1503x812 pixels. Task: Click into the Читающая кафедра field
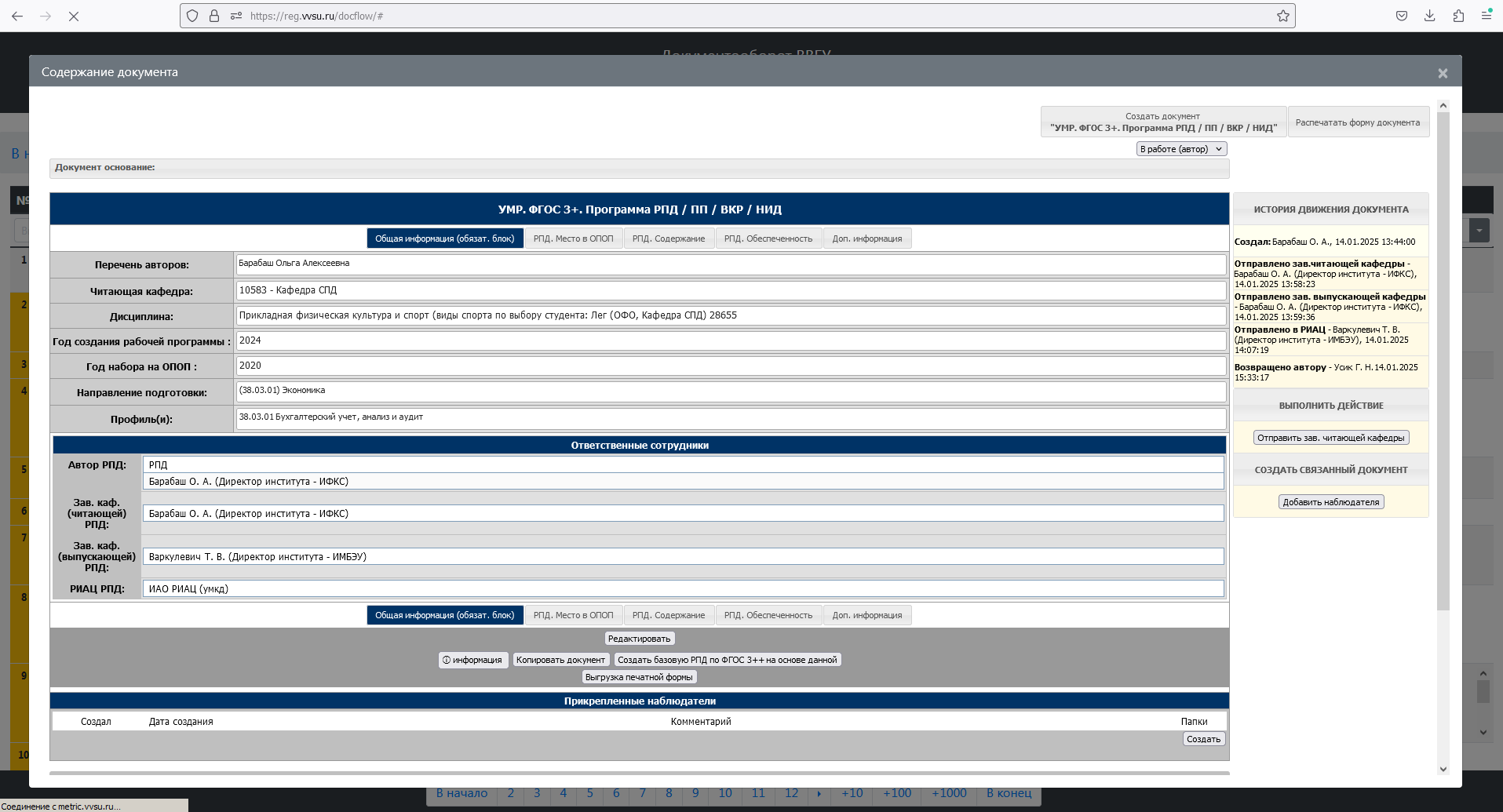tap(730, 290)
